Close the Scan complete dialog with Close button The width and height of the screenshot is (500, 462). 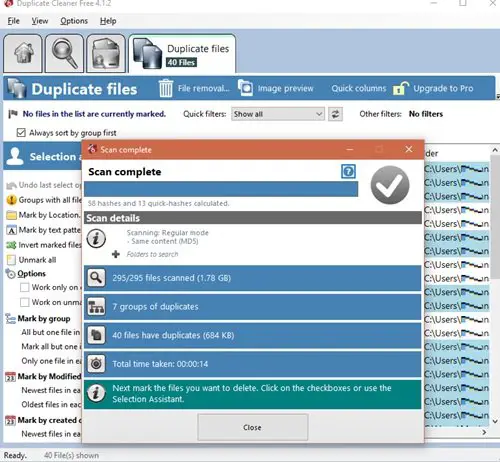click(x=252, y=427)
